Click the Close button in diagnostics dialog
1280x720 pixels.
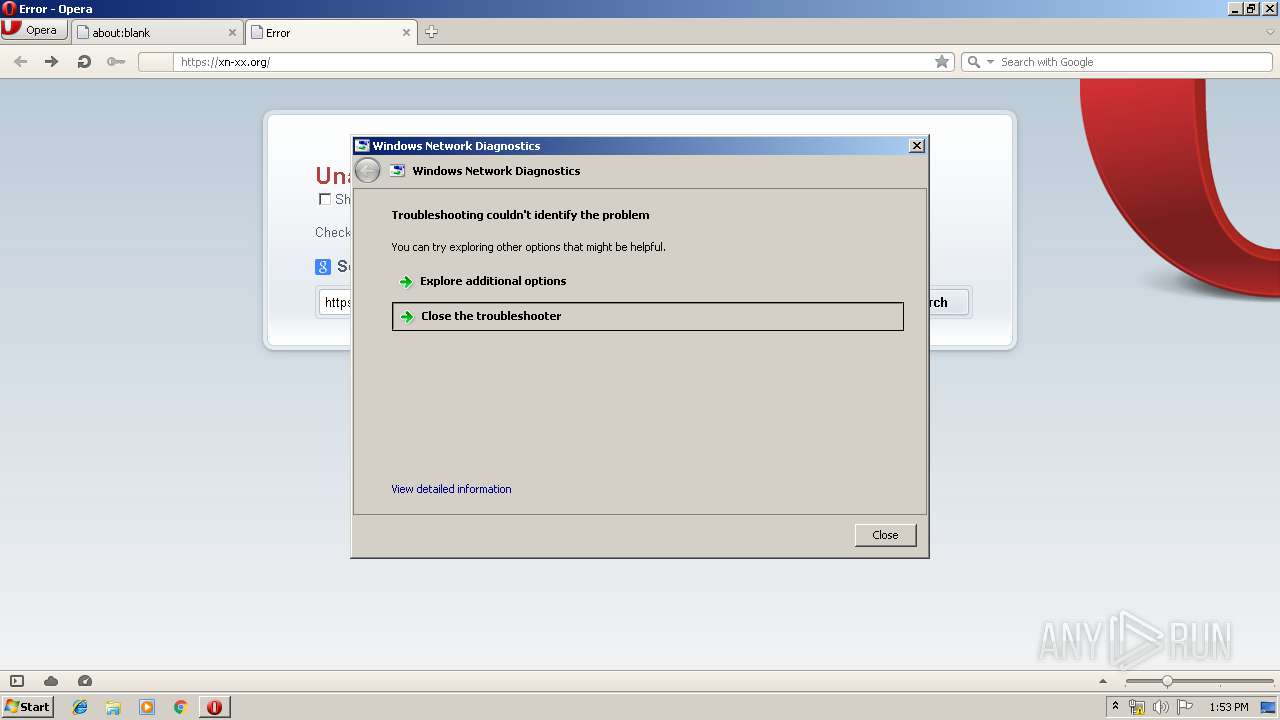click(x=885, y=535)
